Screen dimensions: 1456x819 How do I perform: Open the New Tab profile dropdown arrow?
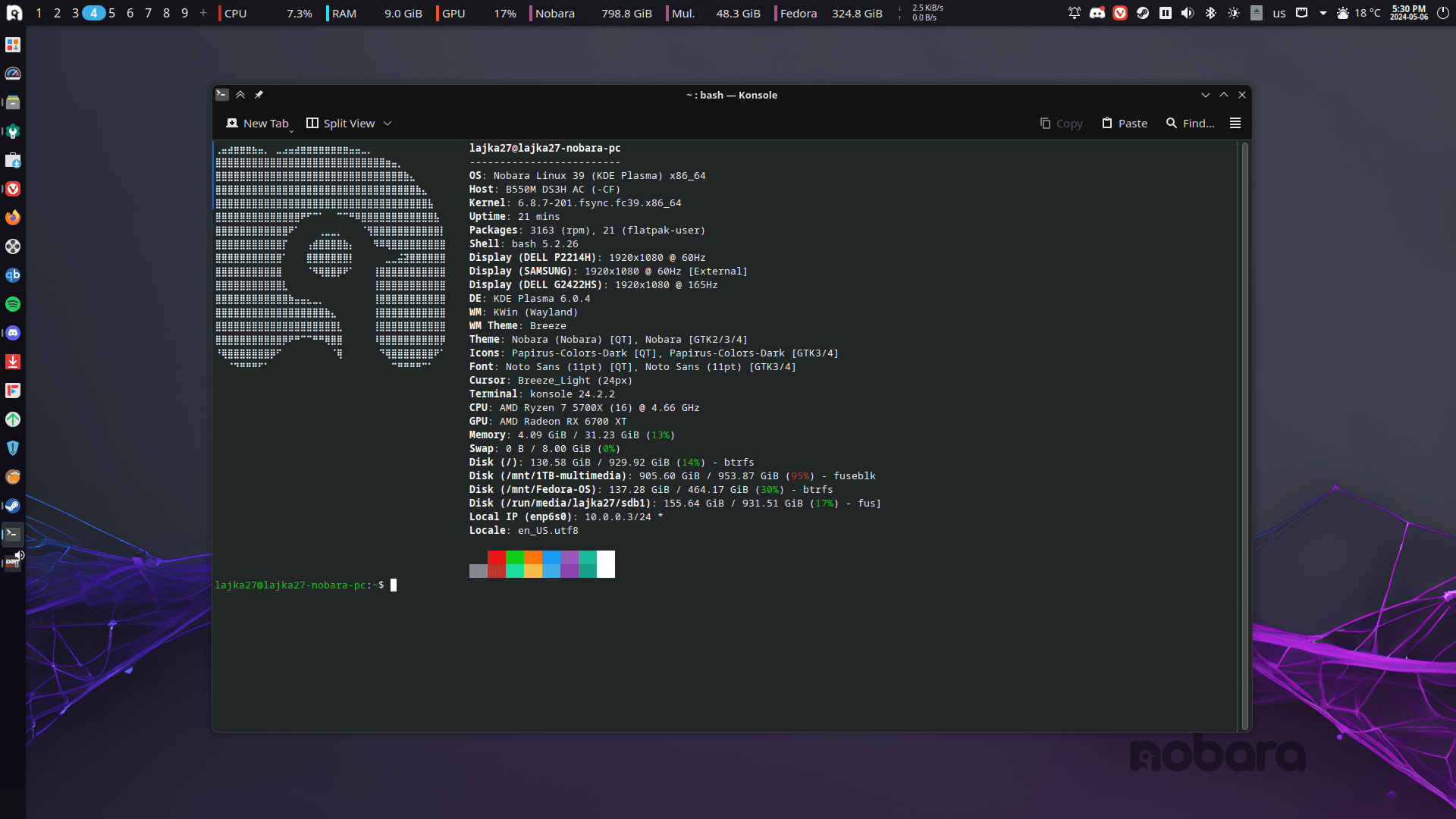click(291, 130)
